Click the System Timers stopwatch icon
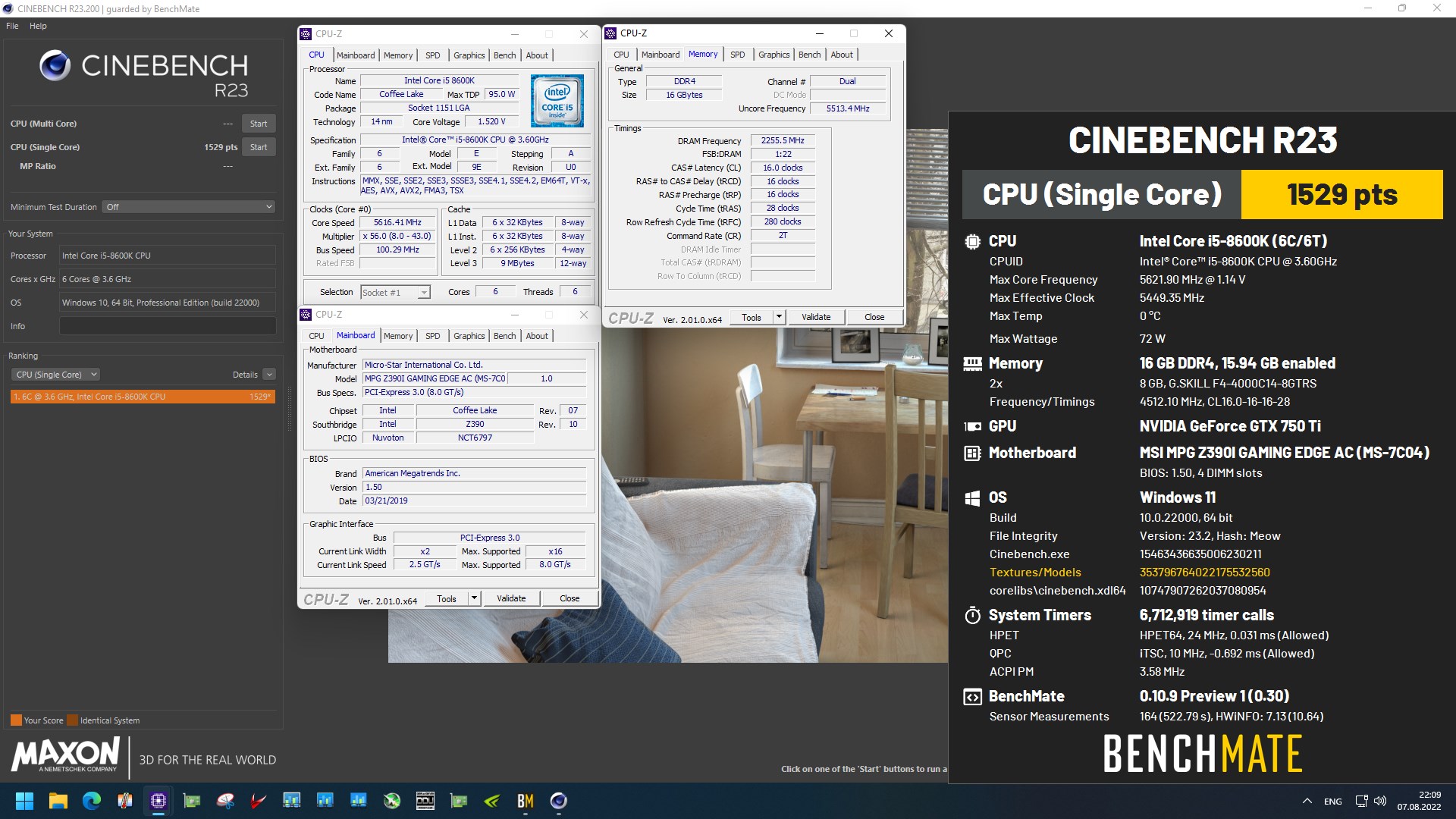Screen dimensions: 1456x819 972,615
